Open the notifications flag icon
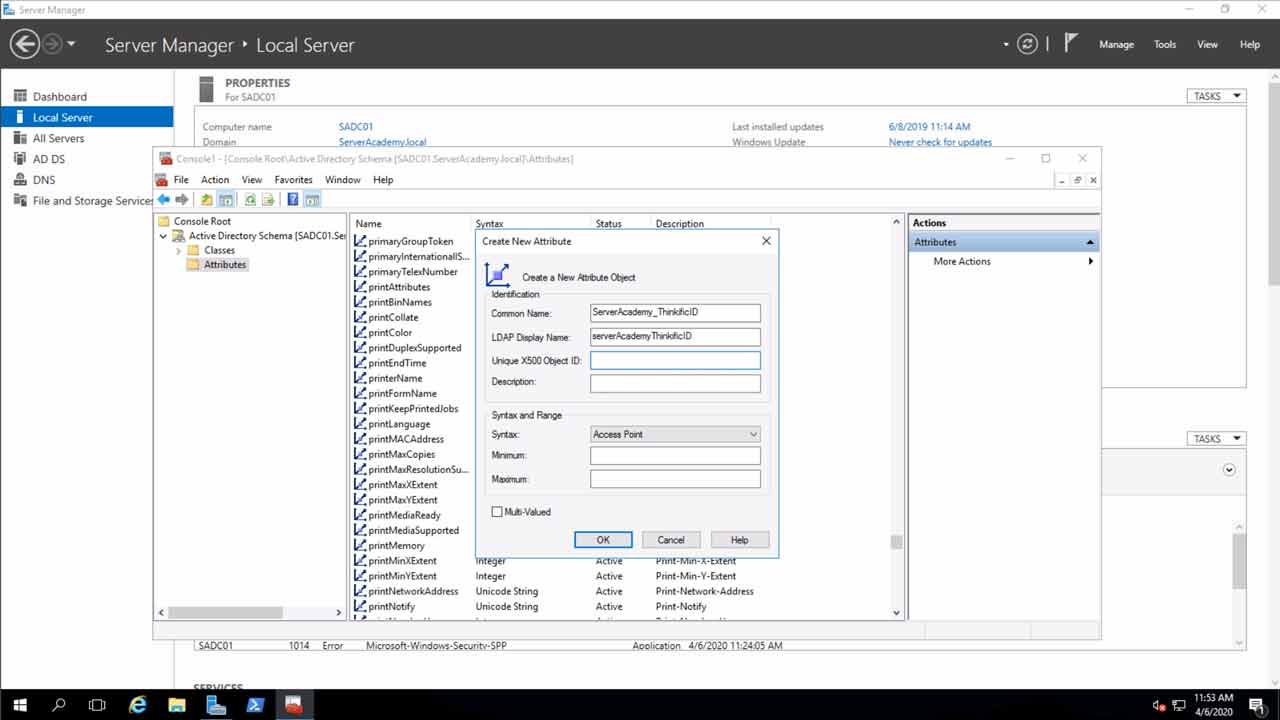This screenshot has width=1280, height=720. point(1071,43)
